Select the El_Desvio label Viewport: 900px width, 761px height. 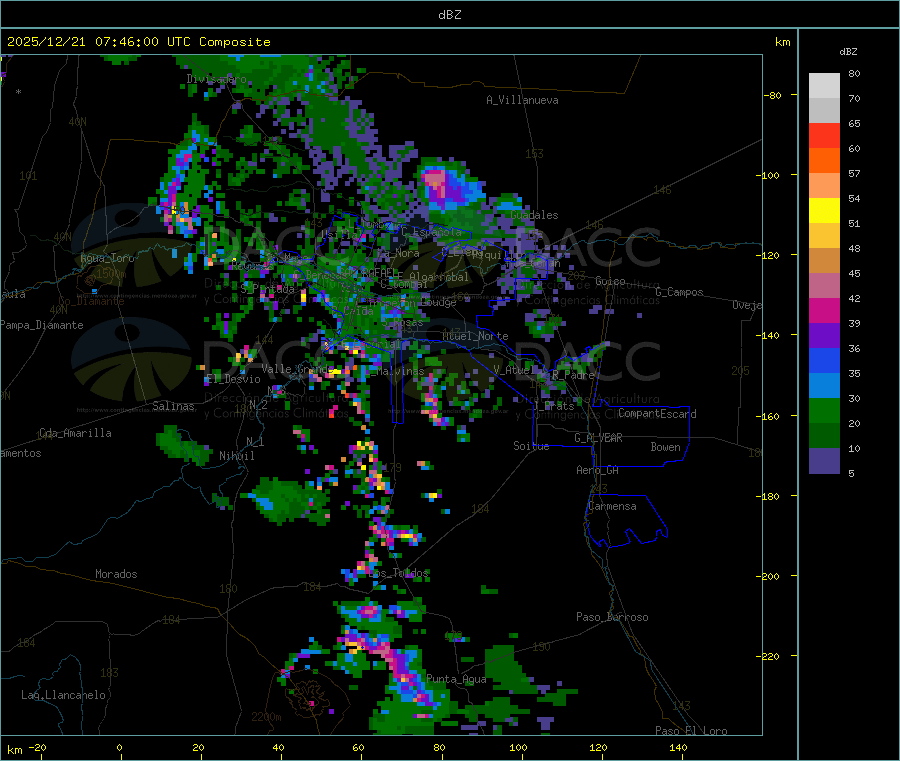[x=233, y=379]
